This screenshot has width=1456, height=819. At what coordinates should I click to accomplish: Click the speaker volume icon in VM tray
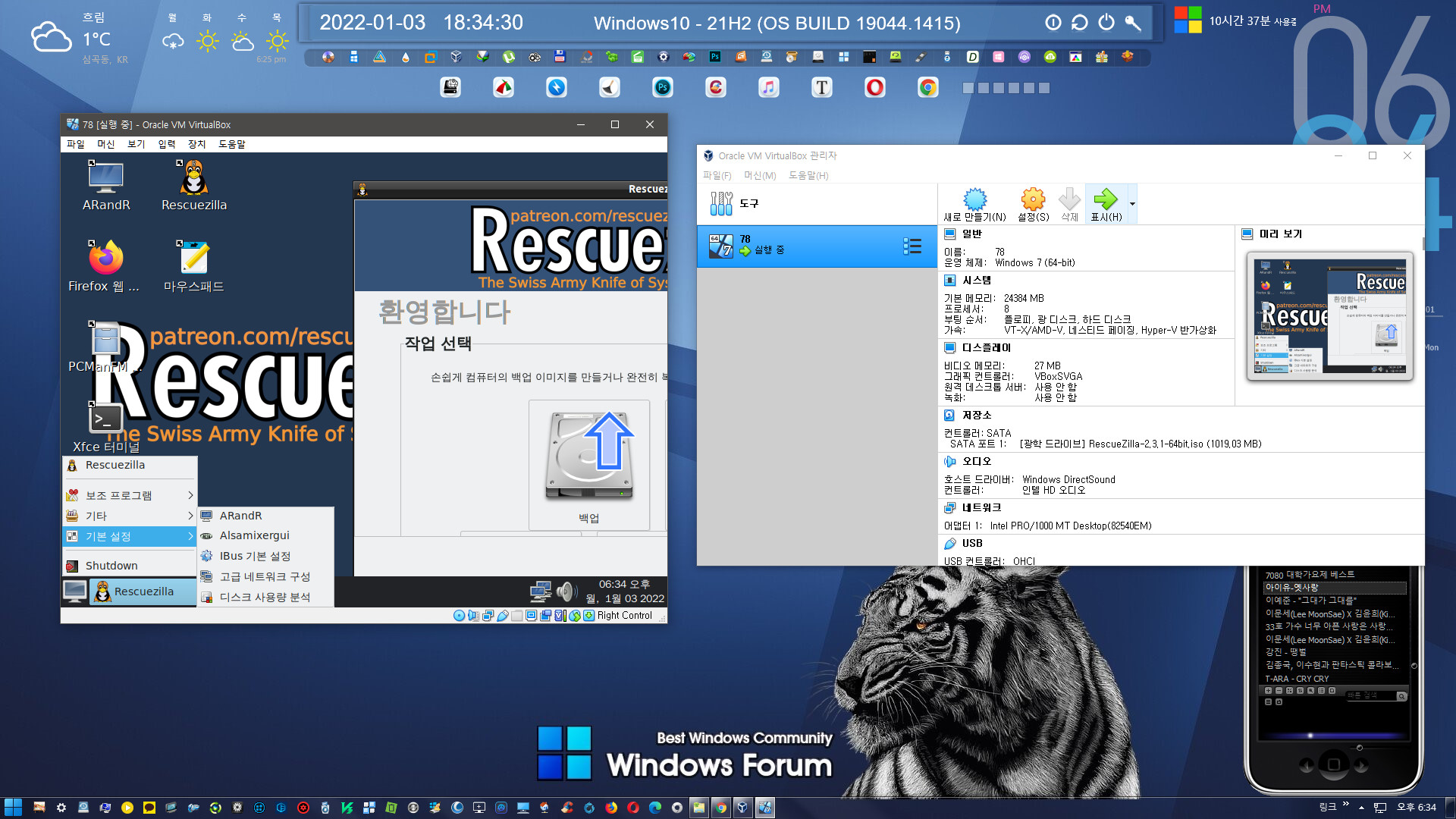(x=566, y=591)
